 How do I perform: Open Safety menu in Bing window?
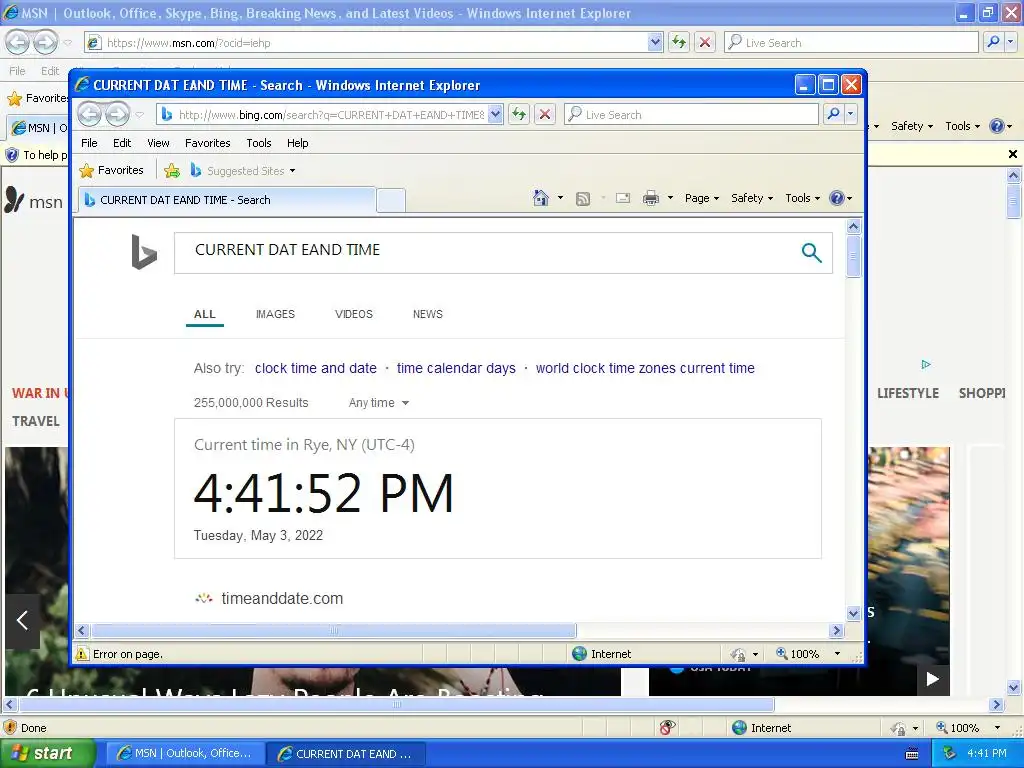click(x=752, y=198)
